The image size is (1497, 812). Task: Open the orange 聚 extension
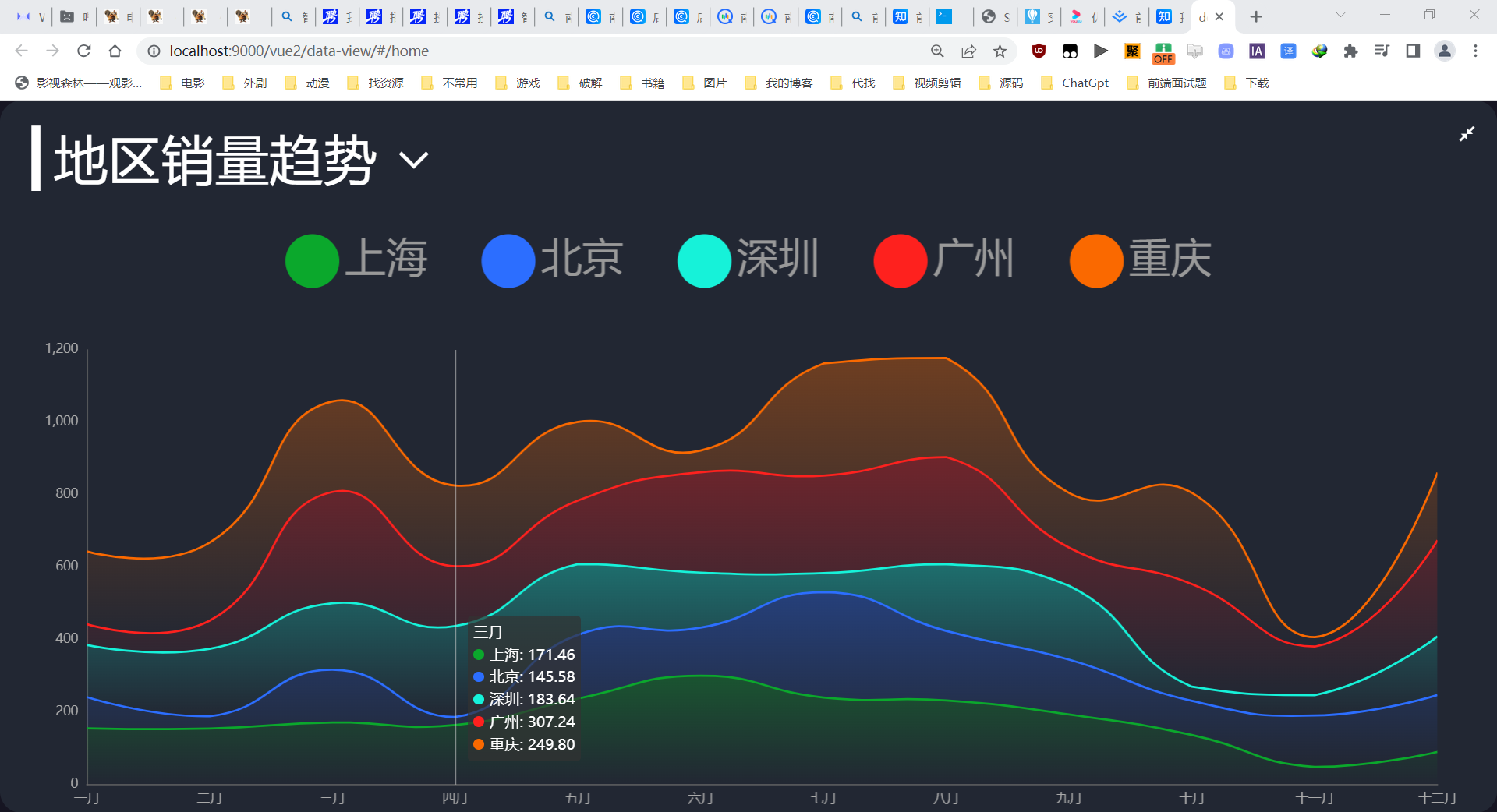[1132, 51]
